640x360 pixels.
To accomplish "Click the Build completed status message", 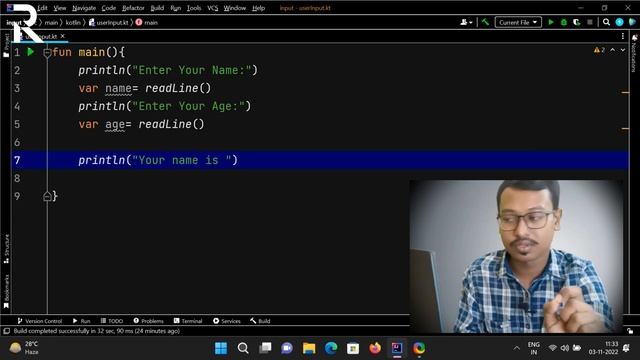I will click(x=97, y=331).
